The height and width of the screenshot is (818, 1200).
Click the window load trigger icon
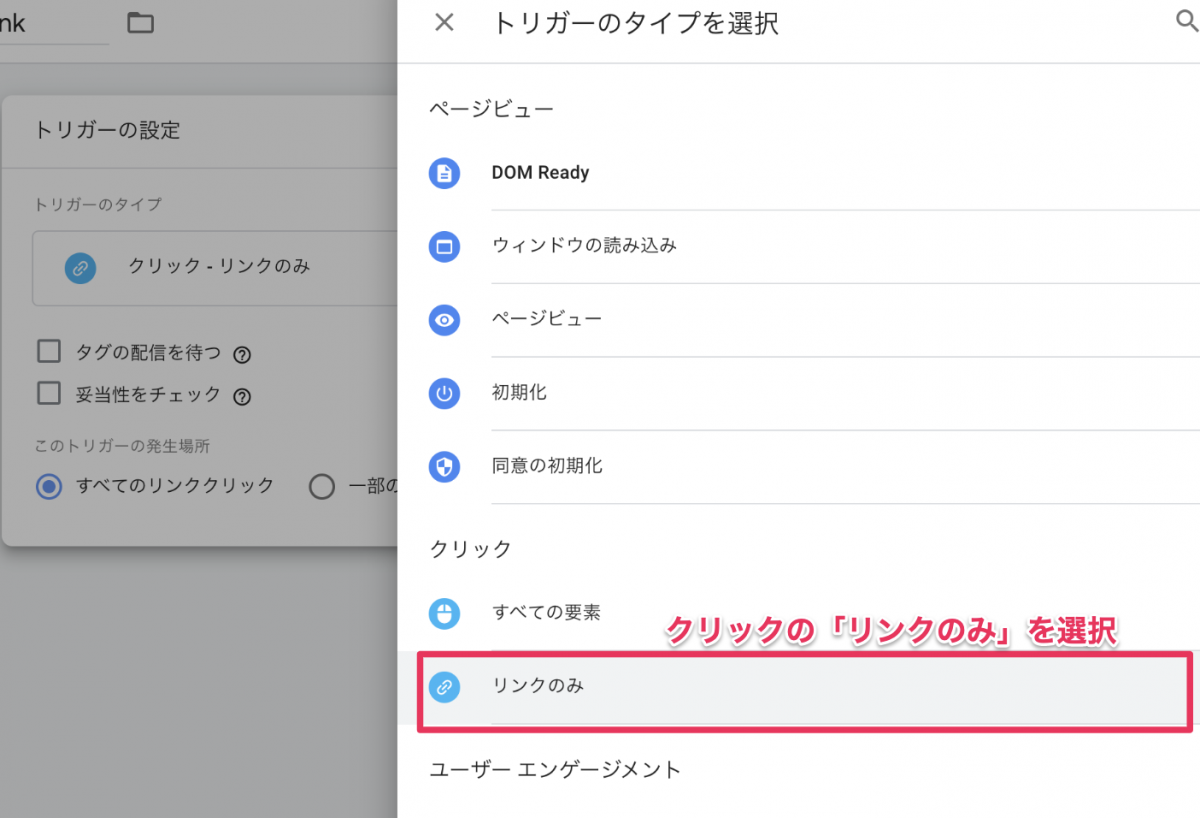pyautogui.click(x=444, y=246)
